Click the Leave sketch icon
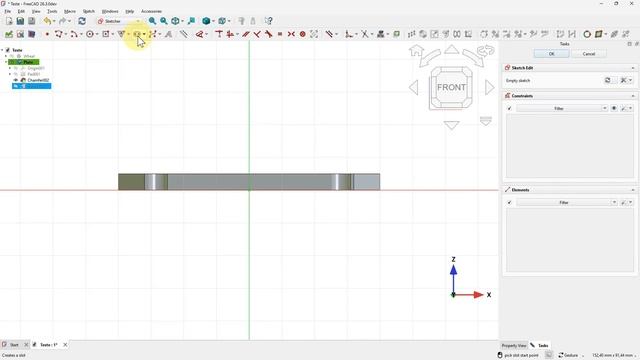 click(9, 34)
